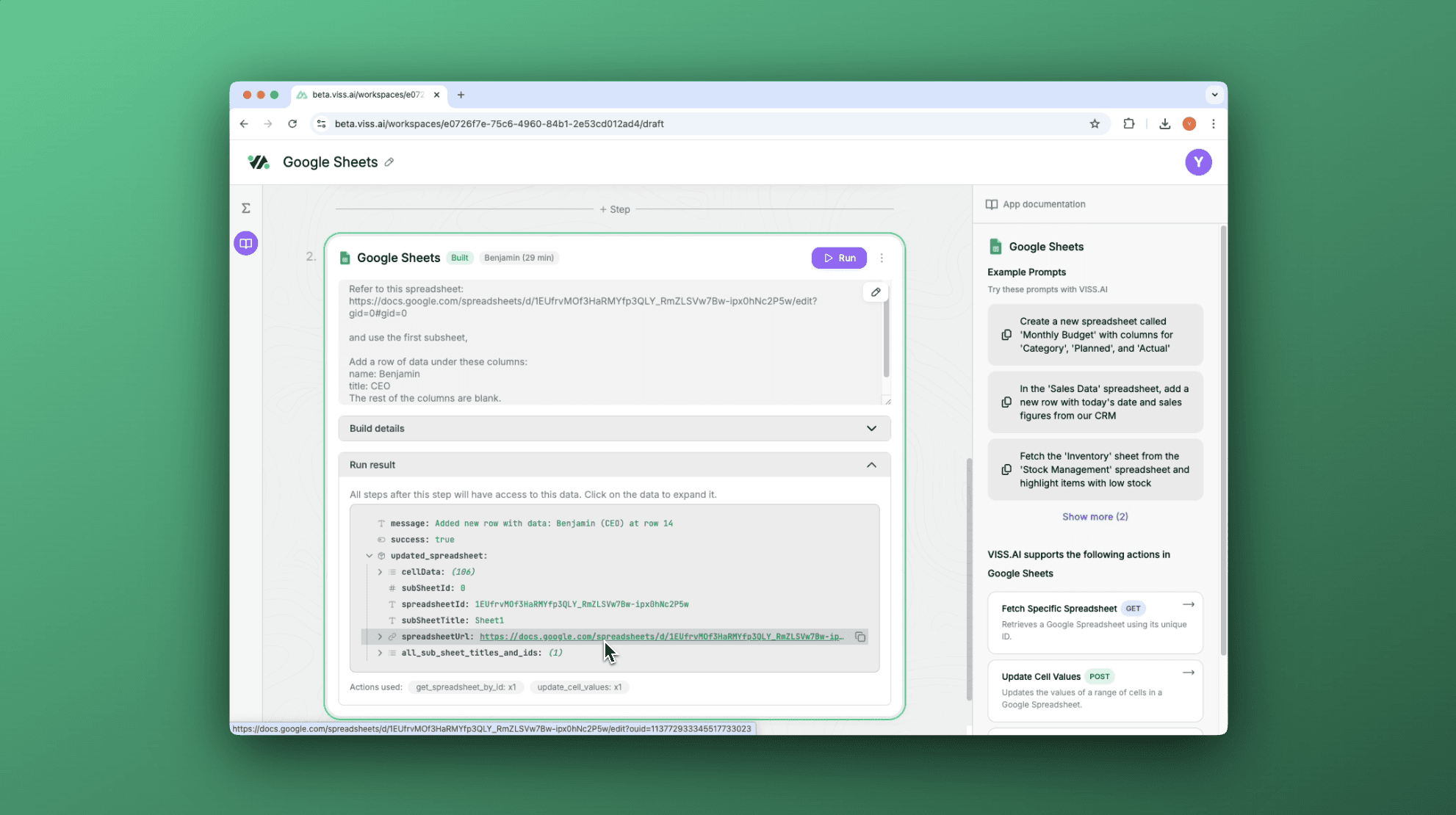The image size is (1456, 815).
Task: Click the update_cell_values action chip
Action: click(x=579, y=687)
